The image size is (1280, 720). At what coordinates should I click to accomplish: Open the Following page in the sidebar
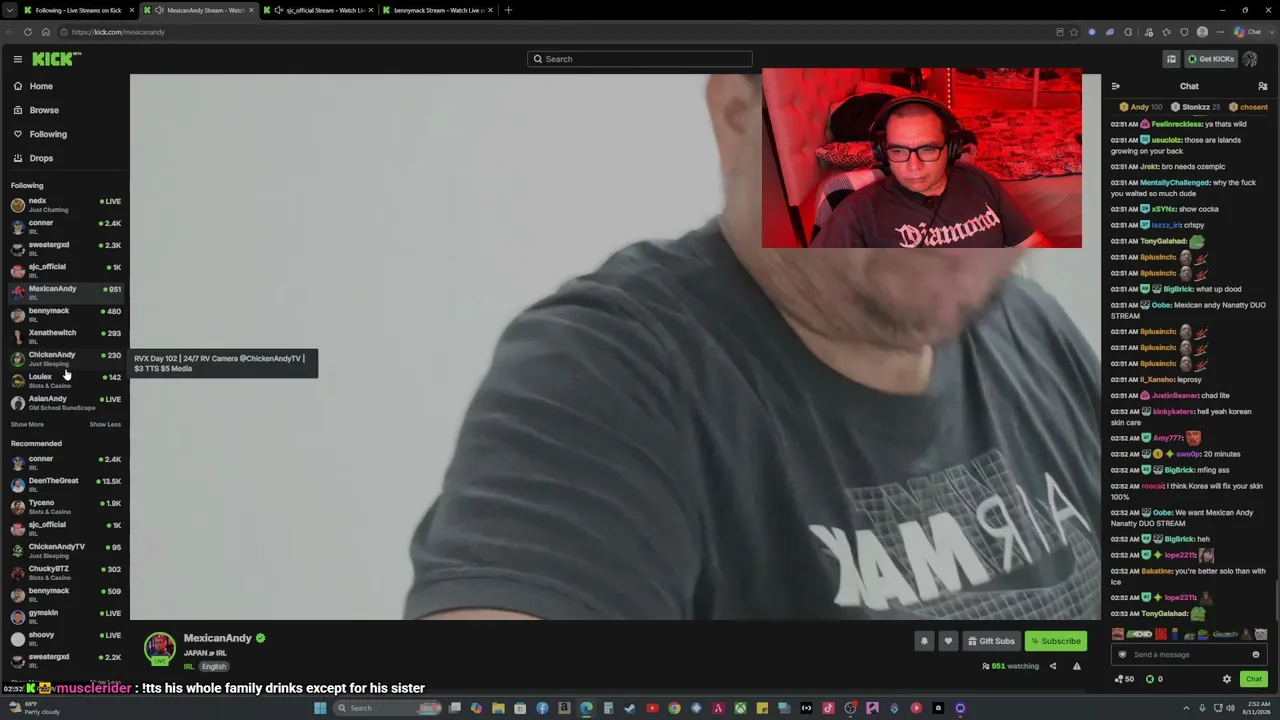tap(47, 134)
